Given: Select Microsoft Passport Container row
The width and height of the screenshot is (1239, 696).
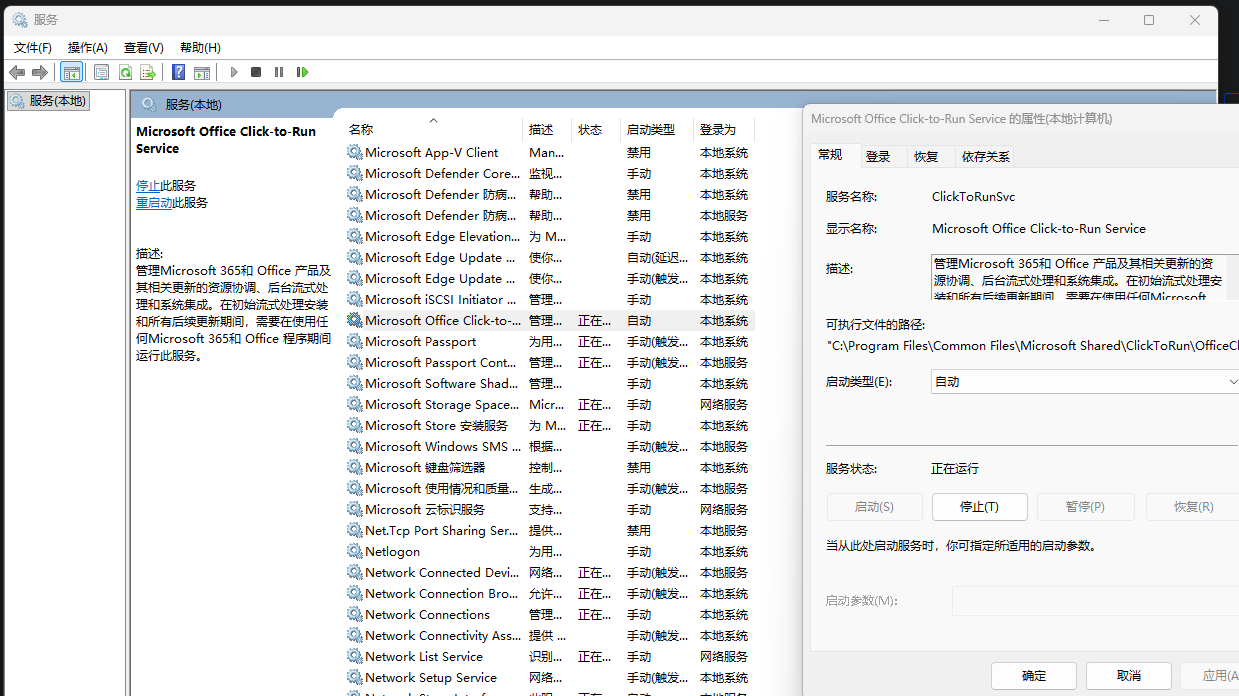Looking at the screenshot, I should (x=549, y=362).
